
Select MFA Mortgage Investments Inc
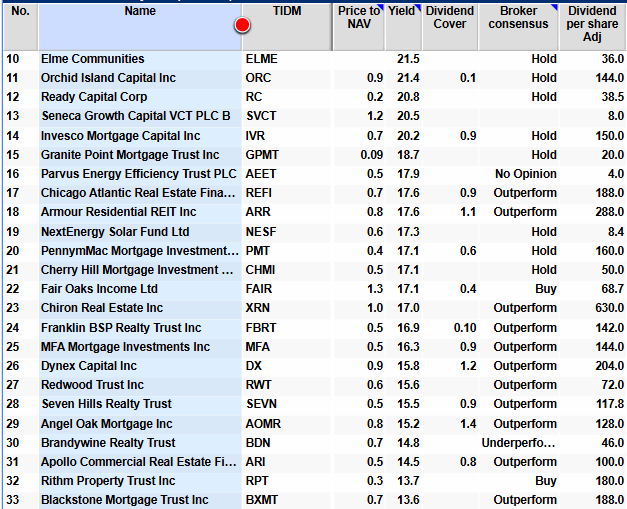click(125, 347)
